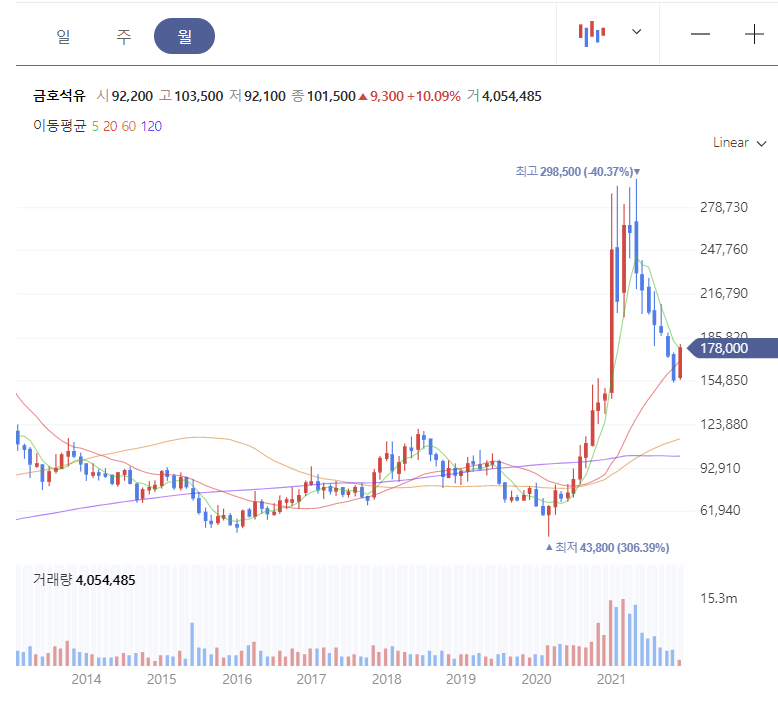
Task: Click the 금호석유 stock name
Action: point(60,96)
